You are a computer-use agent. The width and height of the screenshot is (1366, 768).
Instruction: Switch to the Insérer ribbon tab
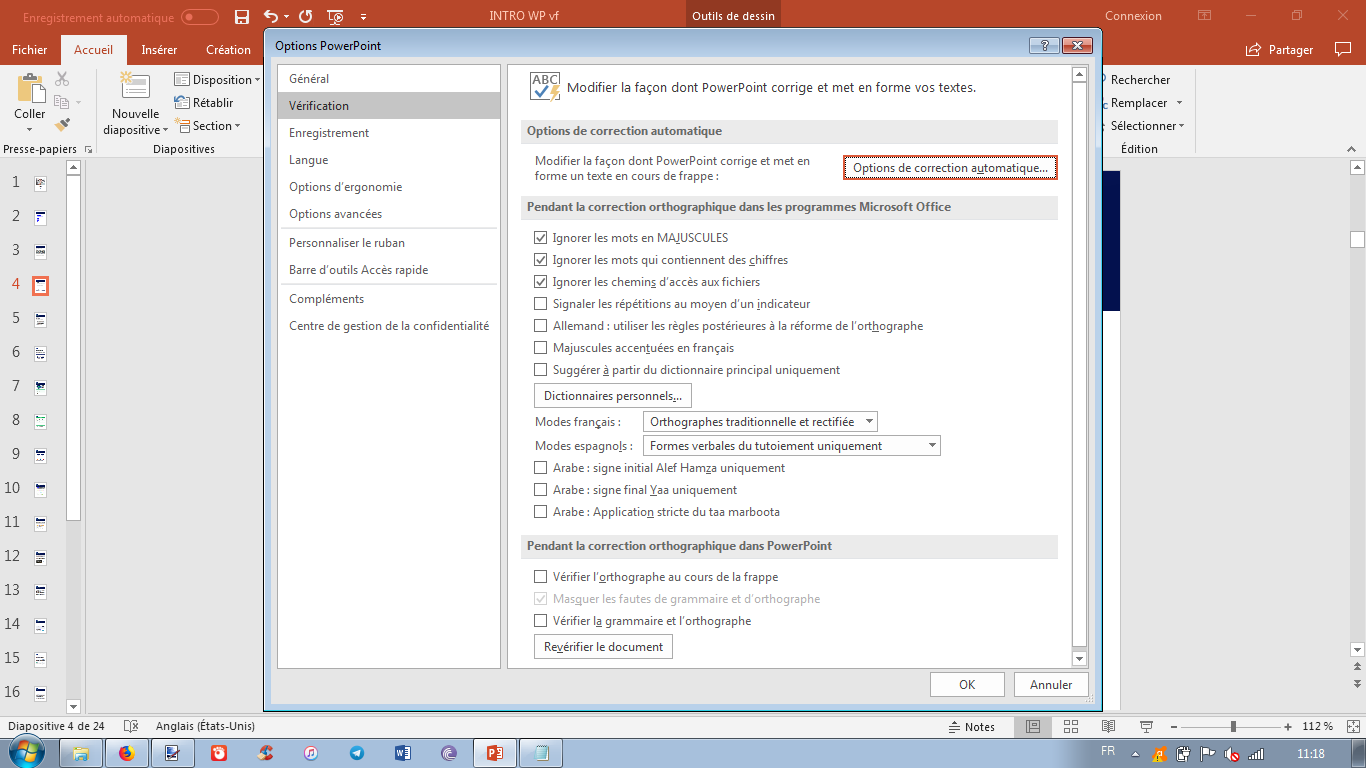(159, 50)
